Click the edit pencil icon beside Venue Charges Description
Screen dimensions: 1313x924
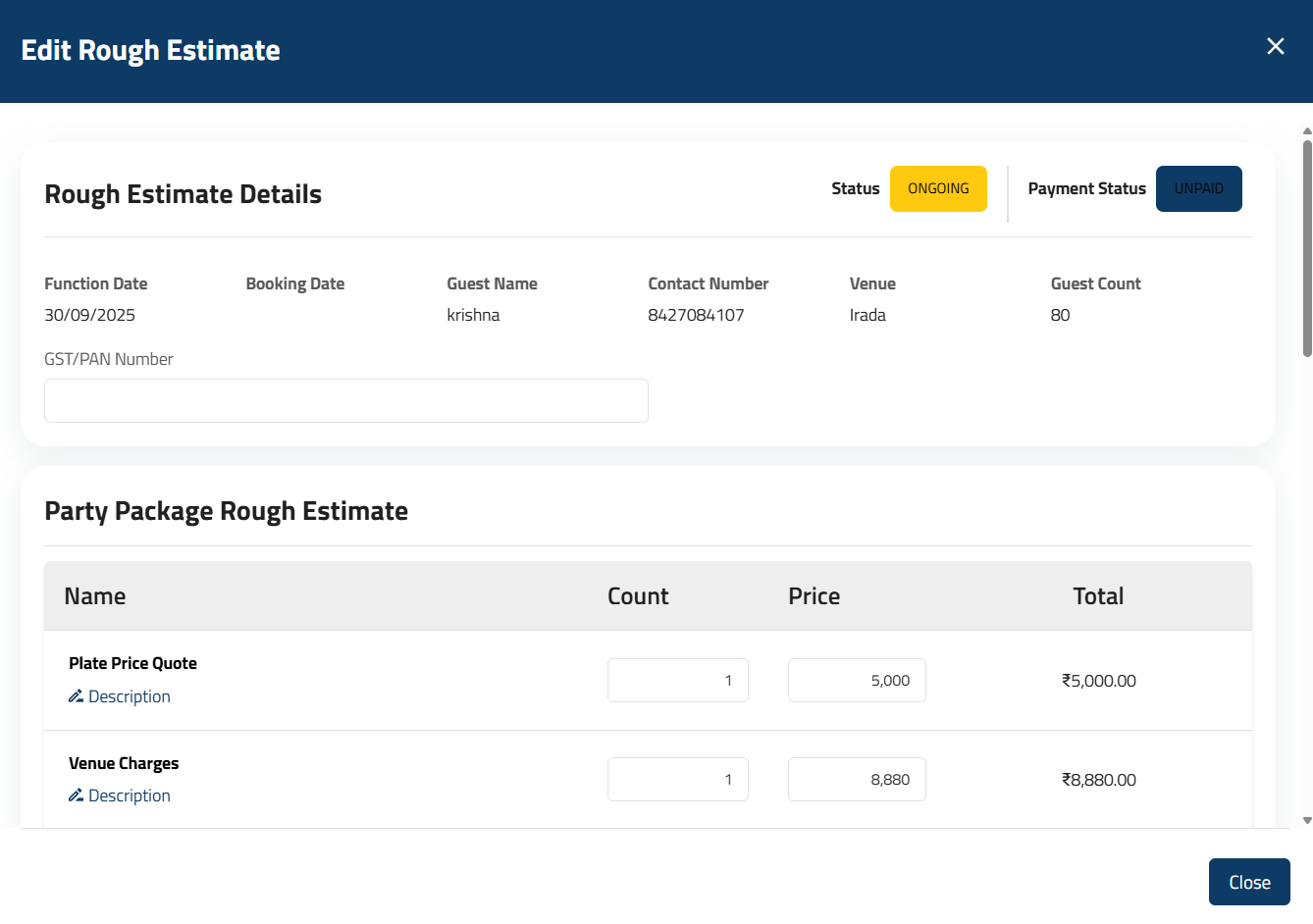tap(75, 795)
